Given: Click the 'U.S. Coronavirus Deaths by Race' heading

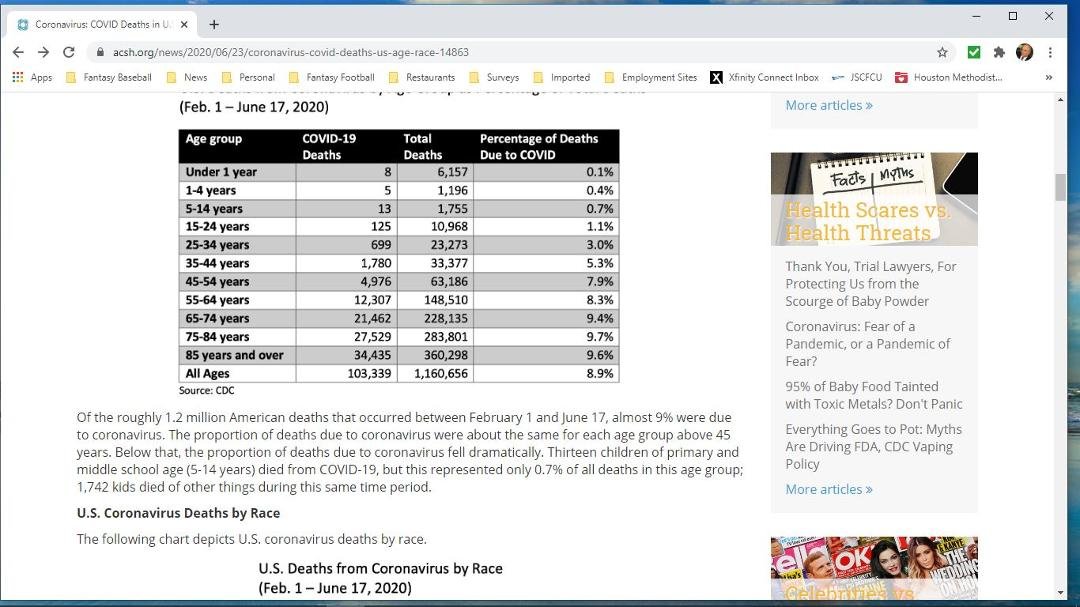Looking at the screenshot, I should click(x=178, y=513).
